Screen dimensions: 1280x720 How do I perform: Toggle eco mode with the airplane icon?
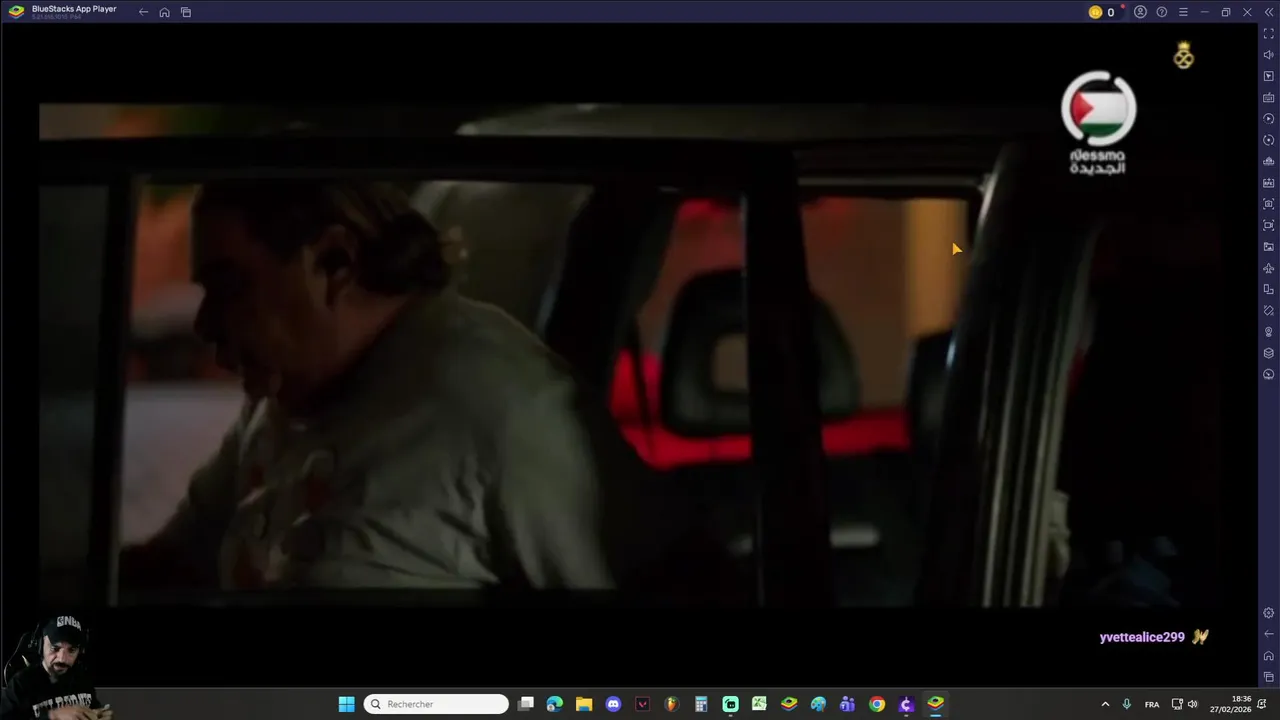1269,268
